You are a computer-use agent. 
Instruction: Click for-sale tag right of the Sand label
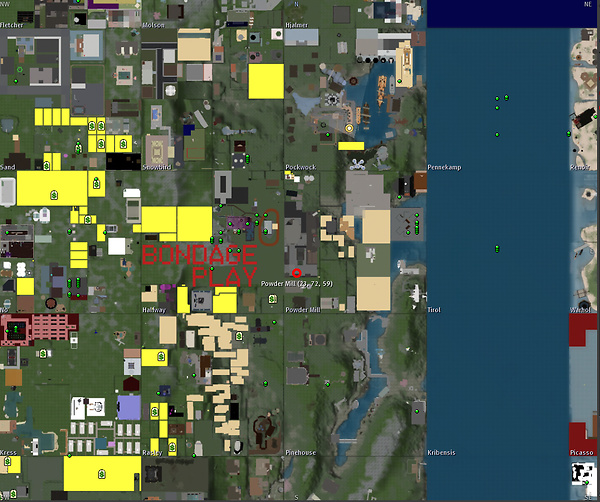(46, 166)
